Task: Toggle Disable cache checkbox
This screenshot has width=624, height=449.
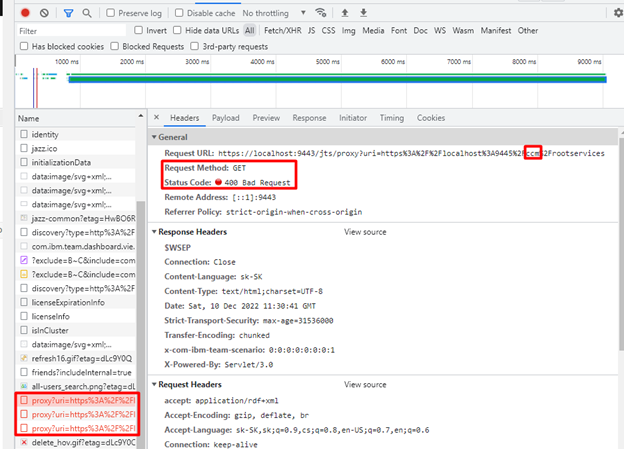Action: [x=179, y=13]
